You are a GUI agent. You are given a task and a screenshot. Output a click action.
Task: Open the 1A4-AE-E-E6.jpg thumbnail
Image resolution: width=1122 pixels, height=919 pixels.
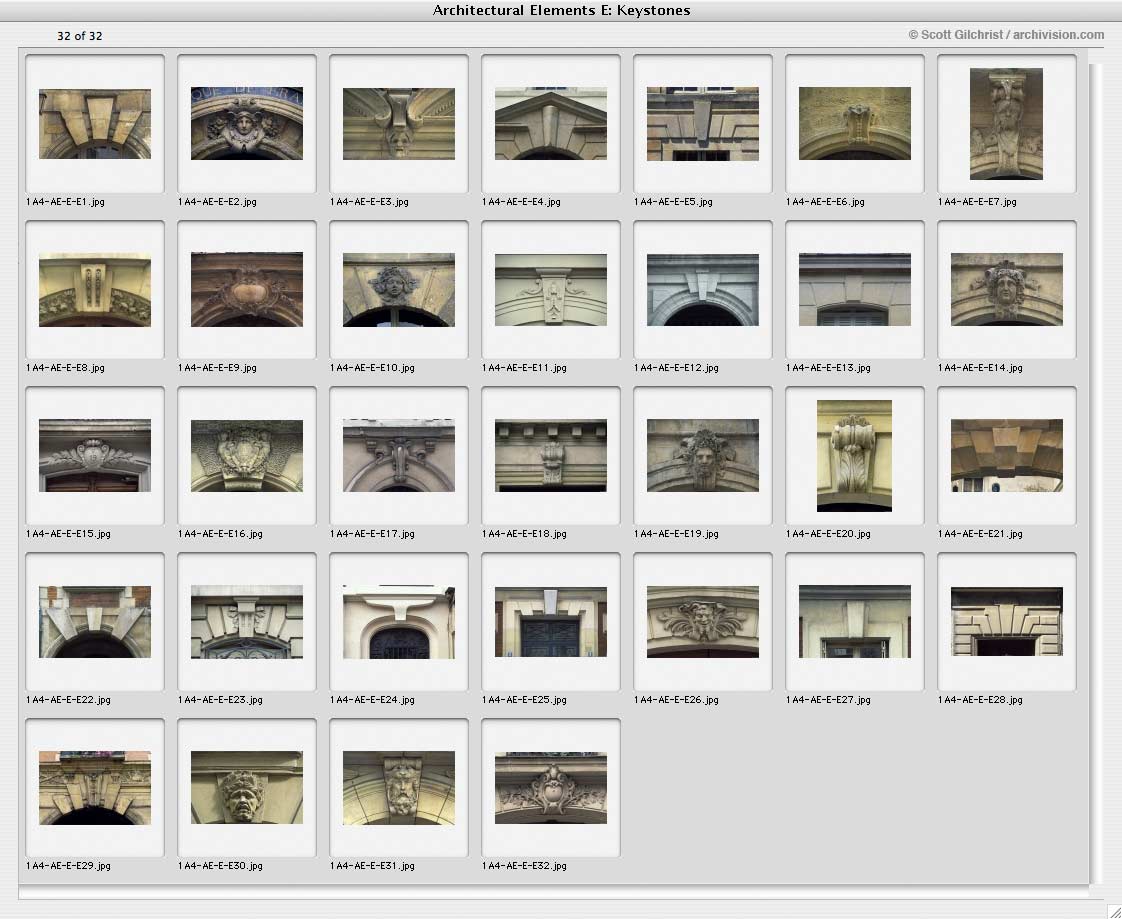pos(855,124)
